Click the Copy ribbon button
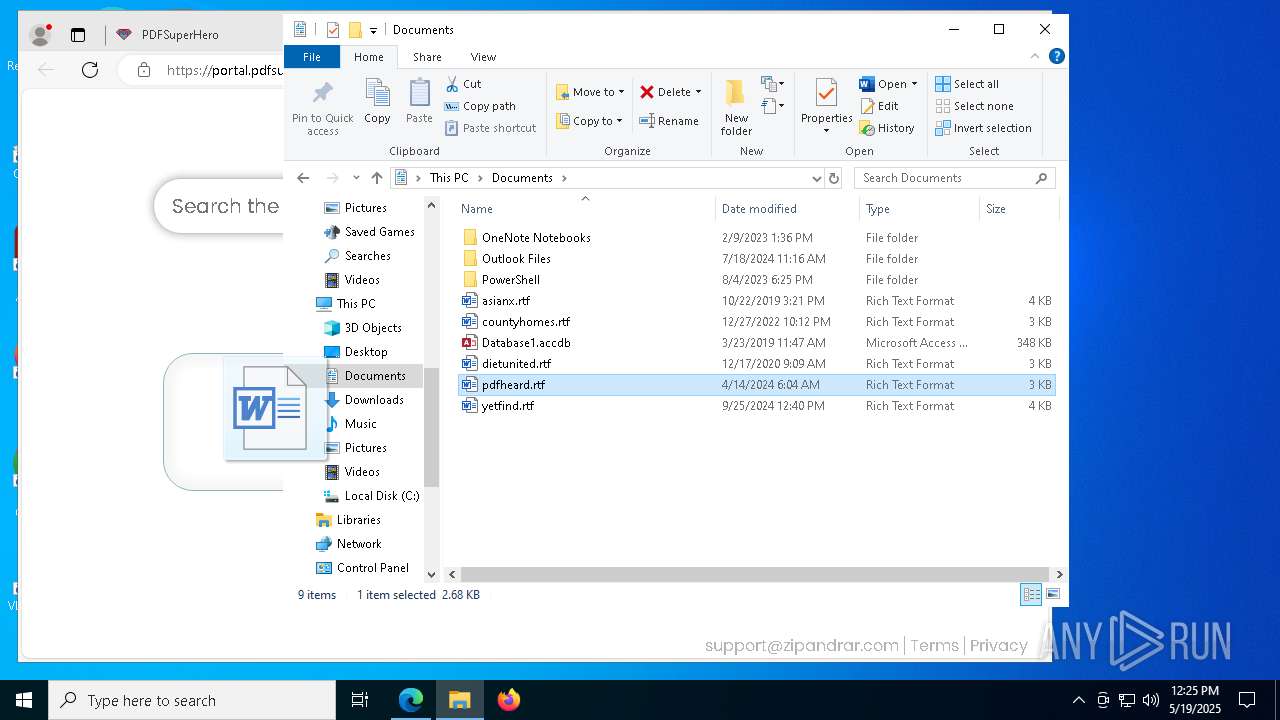1280x720 pixels. [x=377, y=102]
